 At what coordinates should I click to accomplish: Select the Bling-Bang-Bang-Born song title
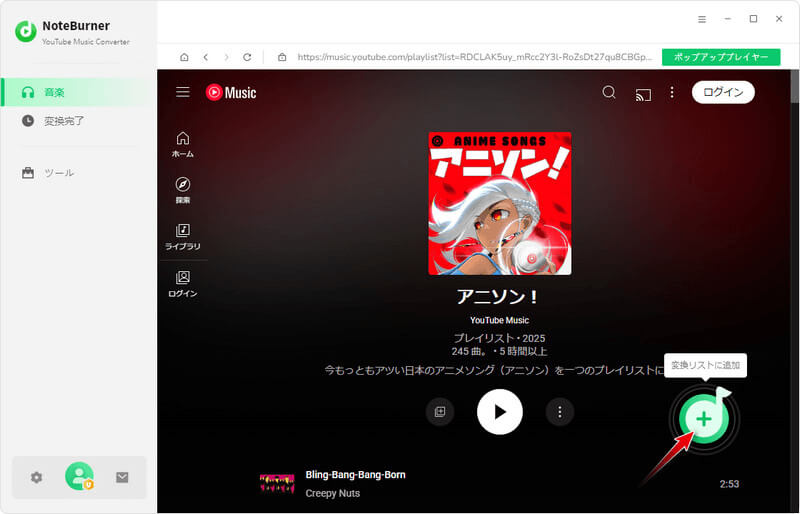point(356,475)
